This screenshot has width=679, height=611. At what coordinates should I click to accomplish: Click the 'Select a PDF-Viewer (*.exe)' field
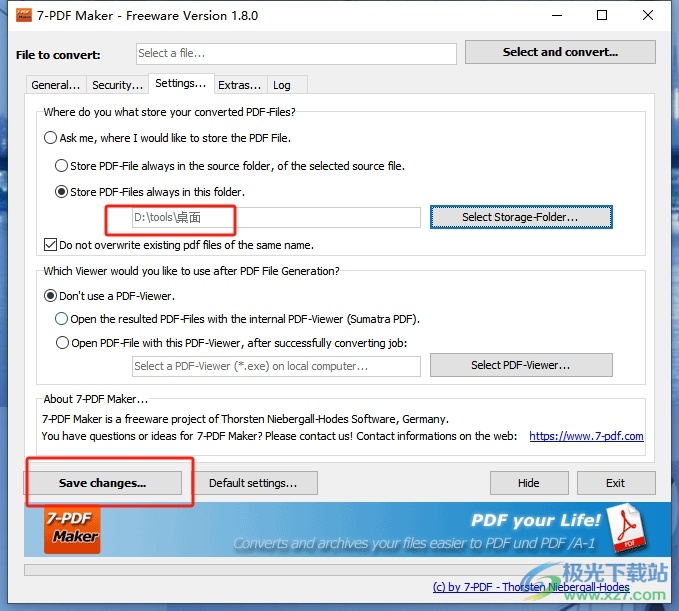(276, 366)
